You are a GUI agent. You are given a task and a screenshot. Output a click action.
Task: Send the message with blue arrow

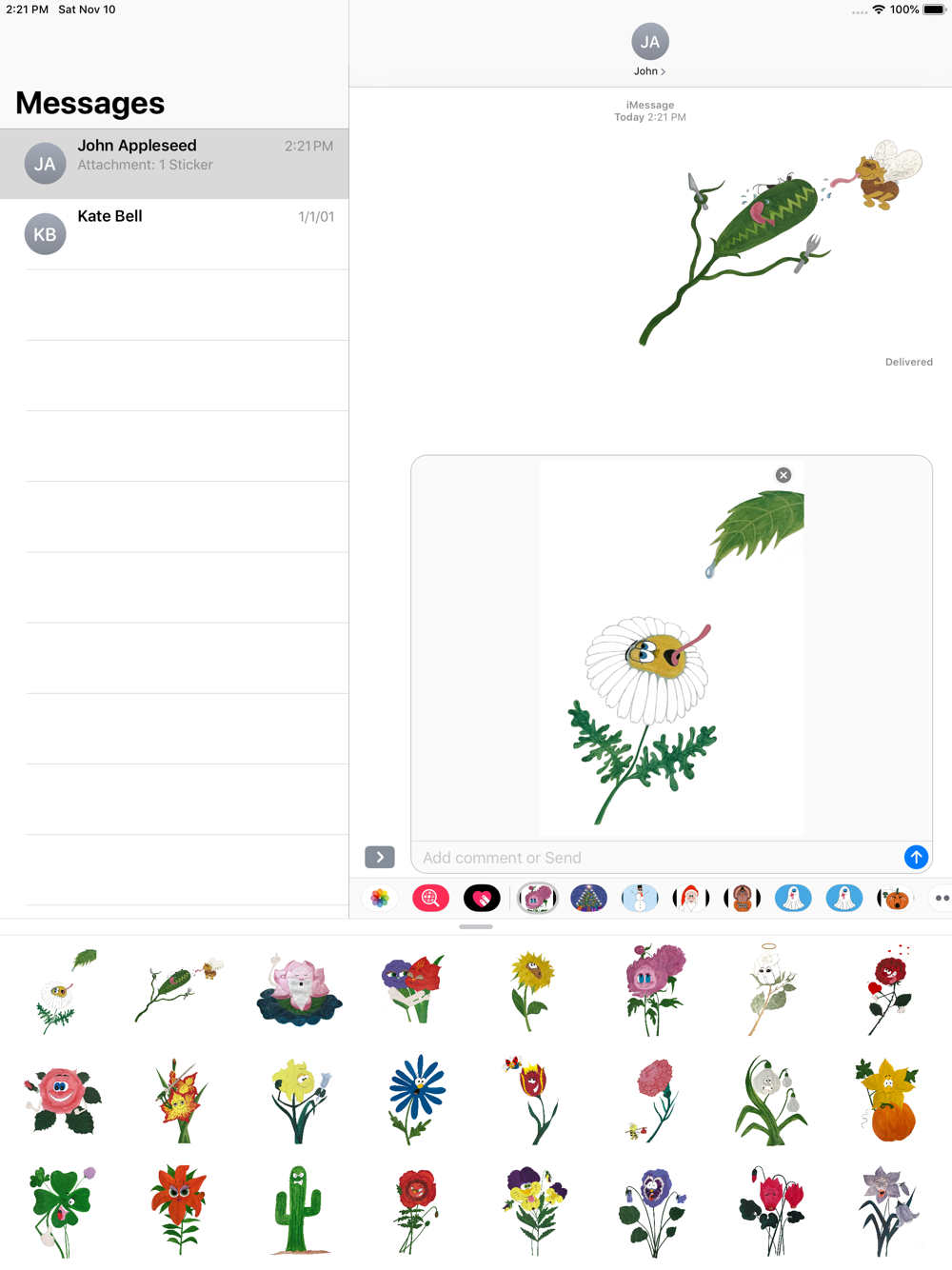click(916, 857)
